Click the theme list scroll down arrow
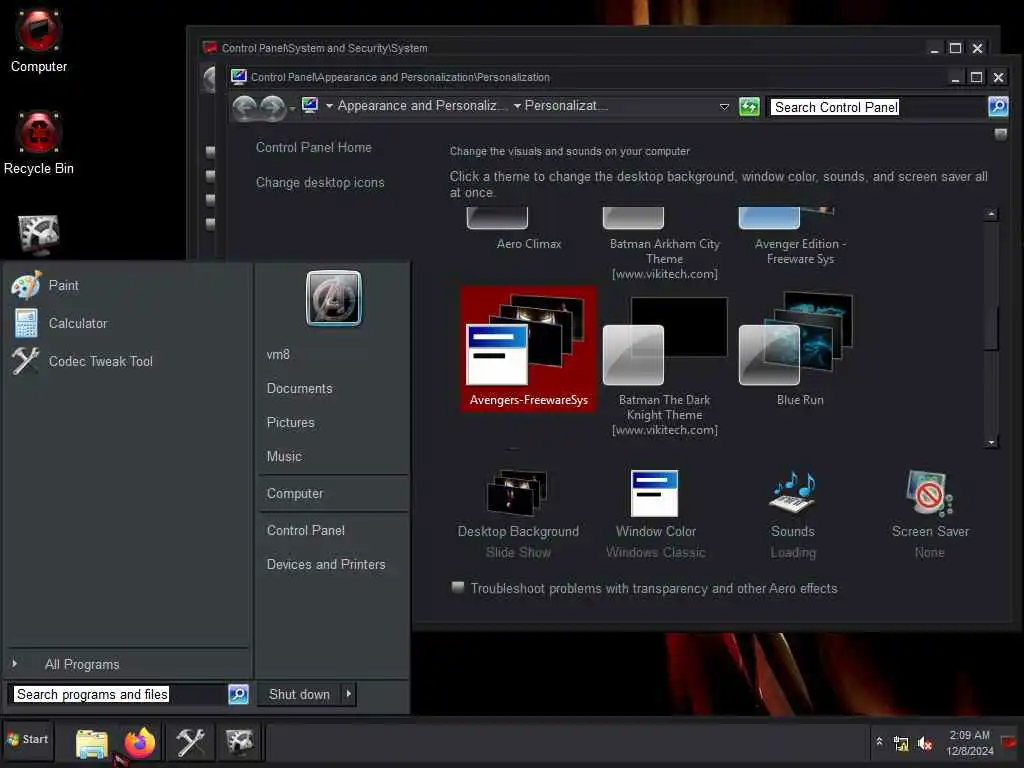 tap(991, 443)
